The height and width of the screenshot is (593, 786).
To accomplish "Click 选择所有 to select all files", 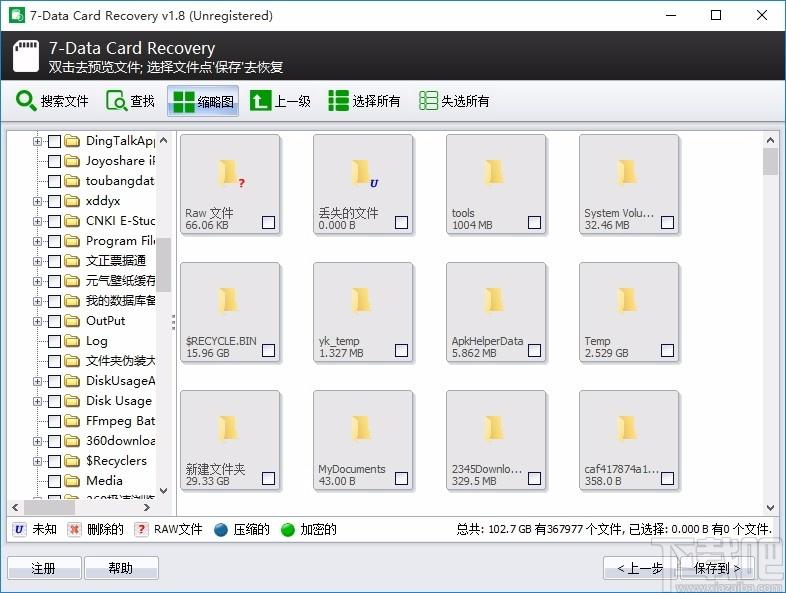I will (364, 101).
